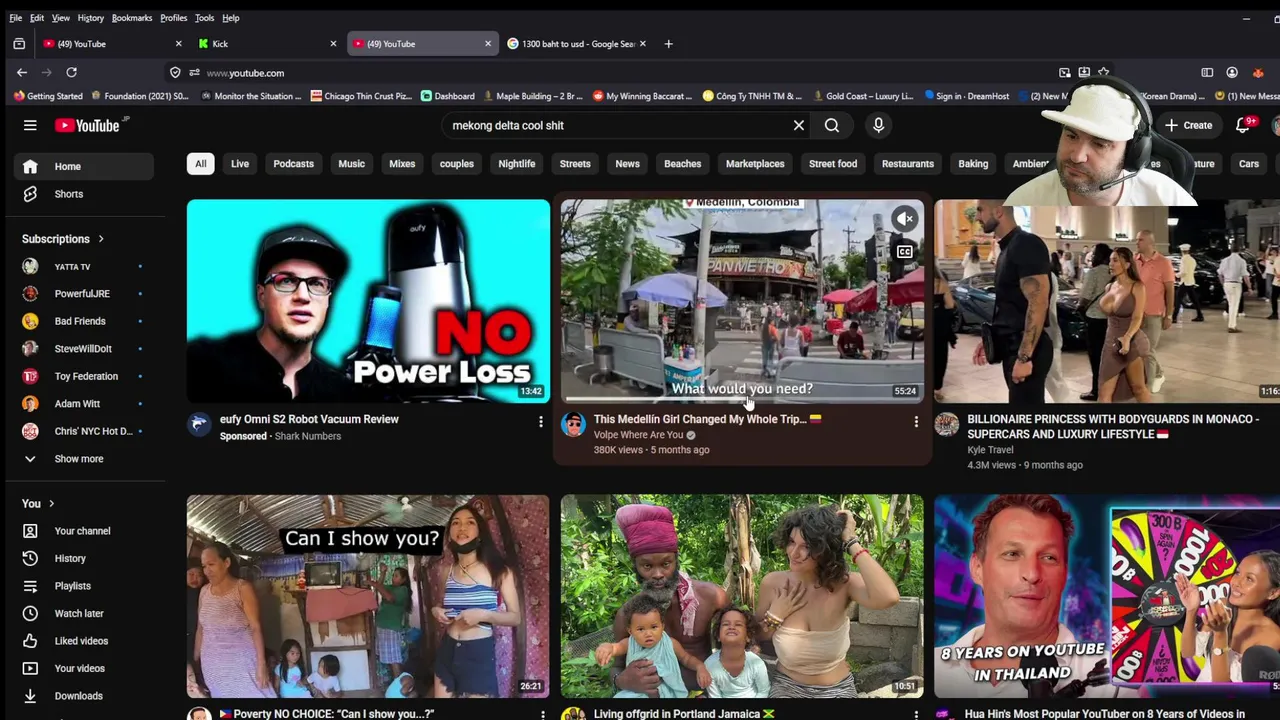This screenshot has height=720, width=1280.
Task: Open Downloads in the sidebar
Action: pos(83,696)
